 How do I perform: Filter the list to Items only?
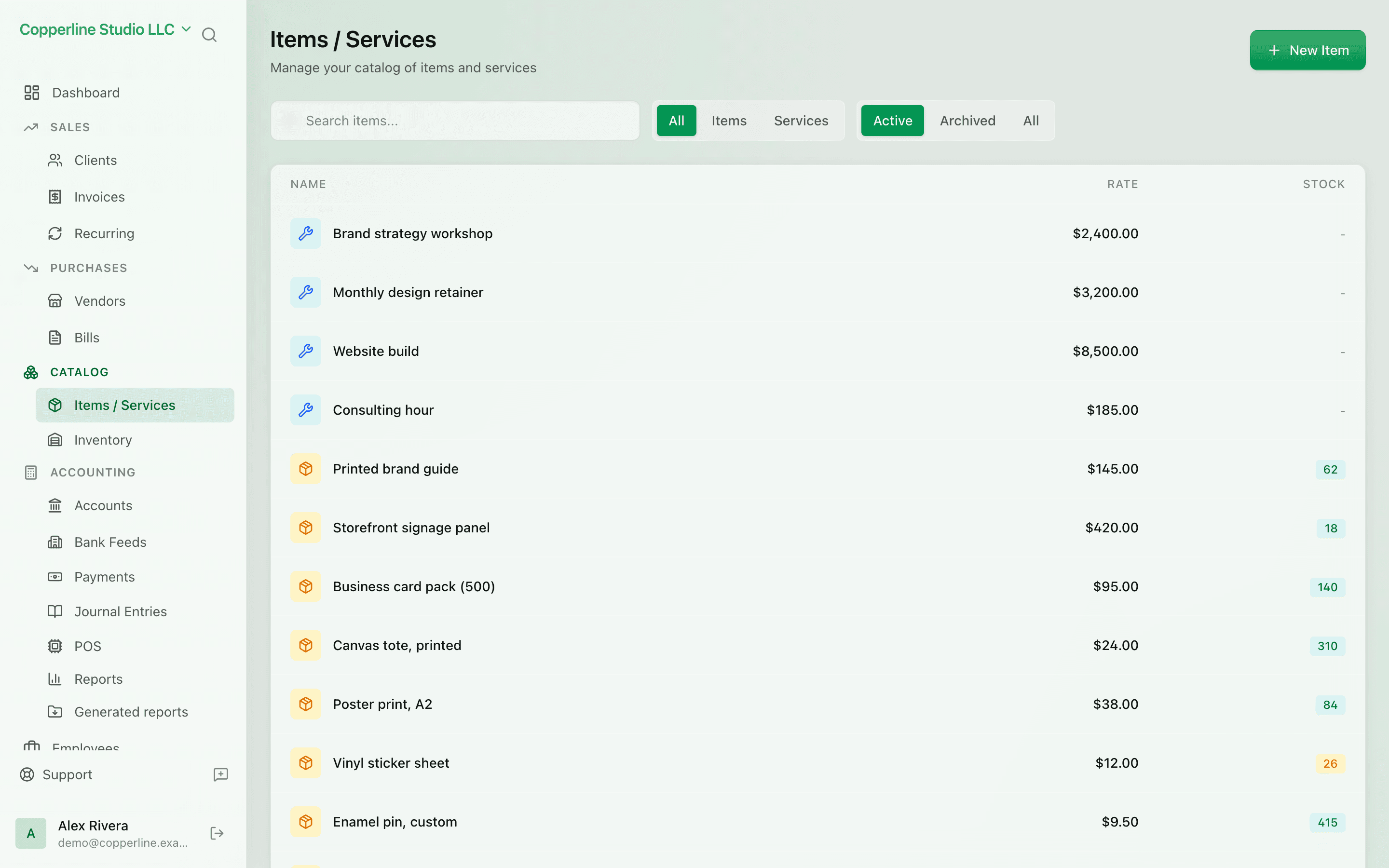(x=729, y=121)
